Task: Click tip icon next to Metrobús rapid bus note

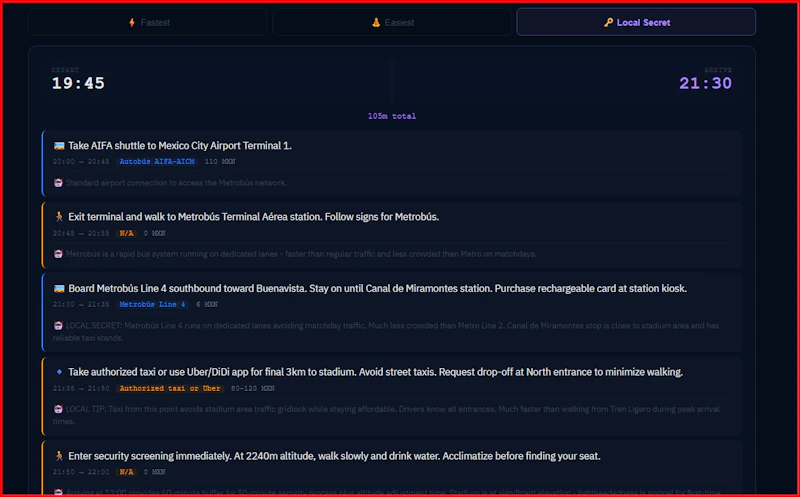Action: tap(58, 254)
